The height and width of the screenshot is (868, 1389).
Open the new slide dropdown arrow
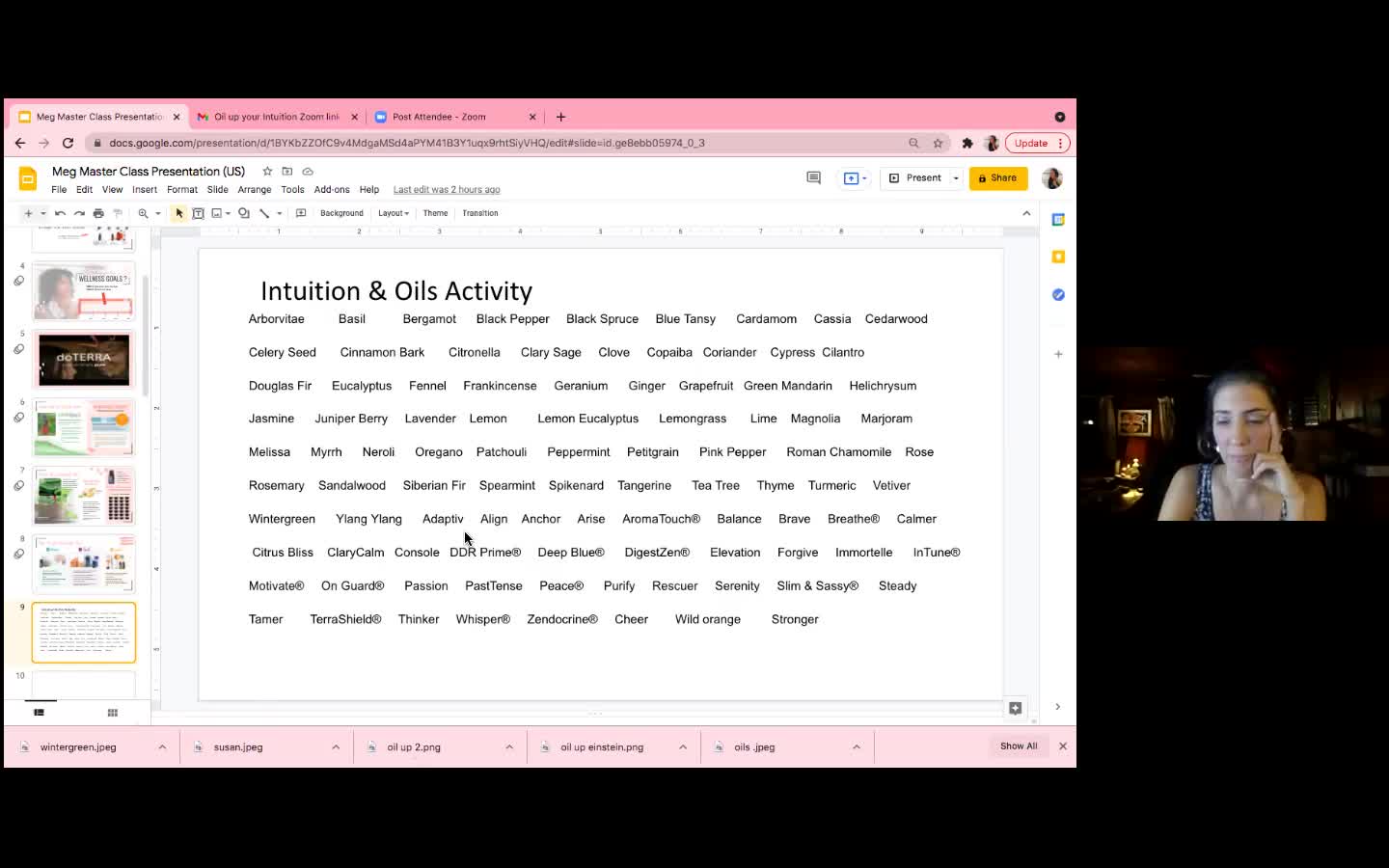pos(42,213)
